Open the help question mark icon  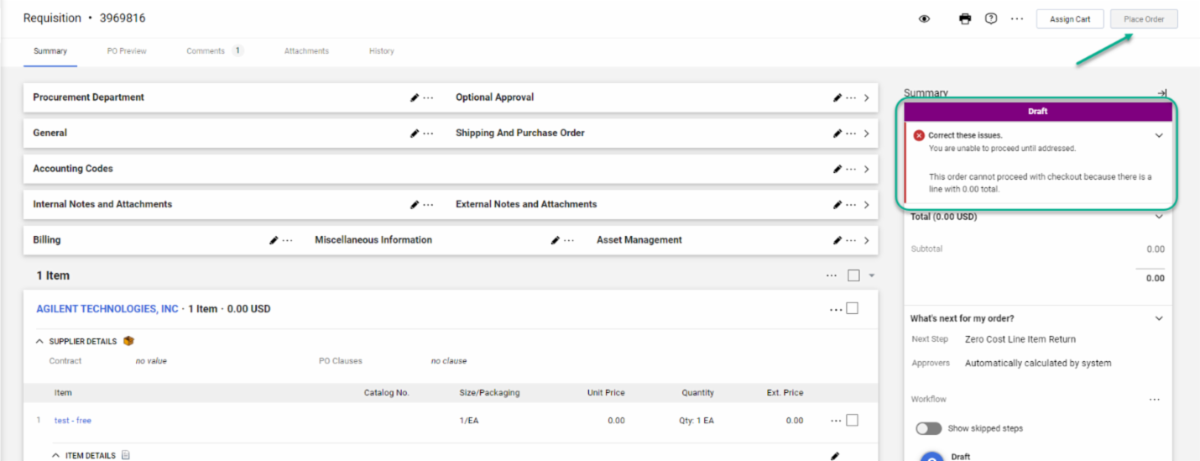(991, 19)
